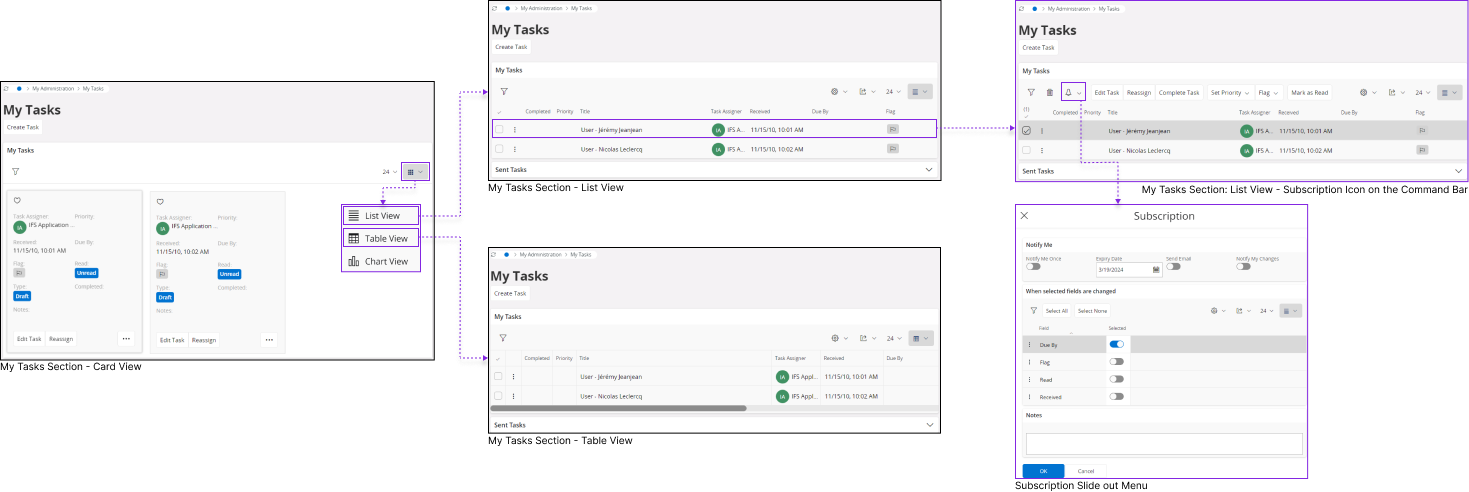Choose Chart View from the view menu
The width and height of the screenshot is (1469, 492).
pyautogui.click(x=380, y=262)
